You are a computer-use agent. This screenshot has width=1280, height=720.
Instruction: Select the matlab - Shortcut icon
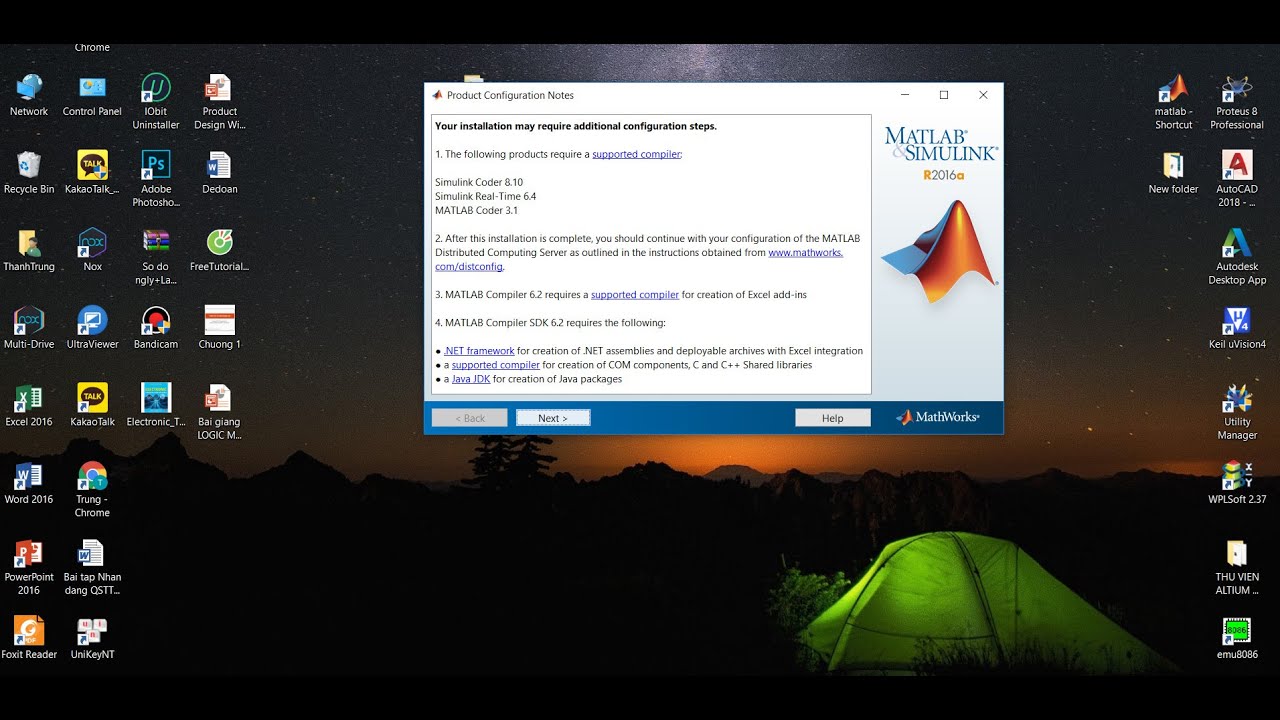pyautogui.click(x=1173, y=101)
